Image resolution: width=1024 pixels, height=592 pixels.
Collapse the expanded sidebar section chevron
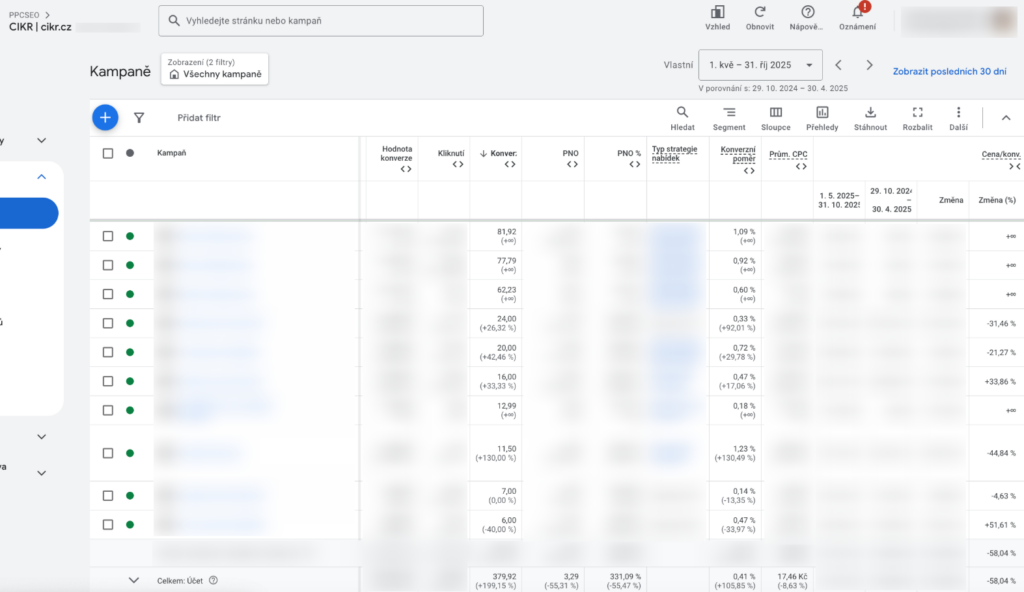point(42,176)
